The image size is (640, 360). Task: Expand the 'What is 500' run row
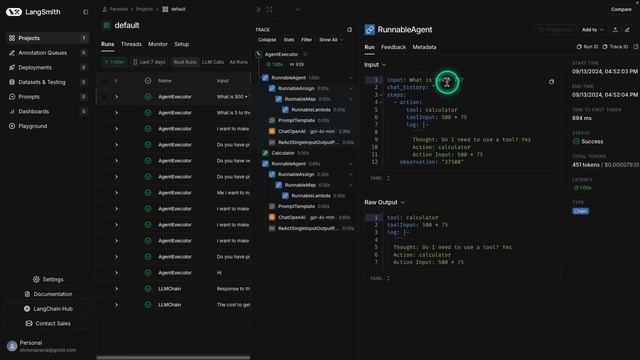coord(116,97)
